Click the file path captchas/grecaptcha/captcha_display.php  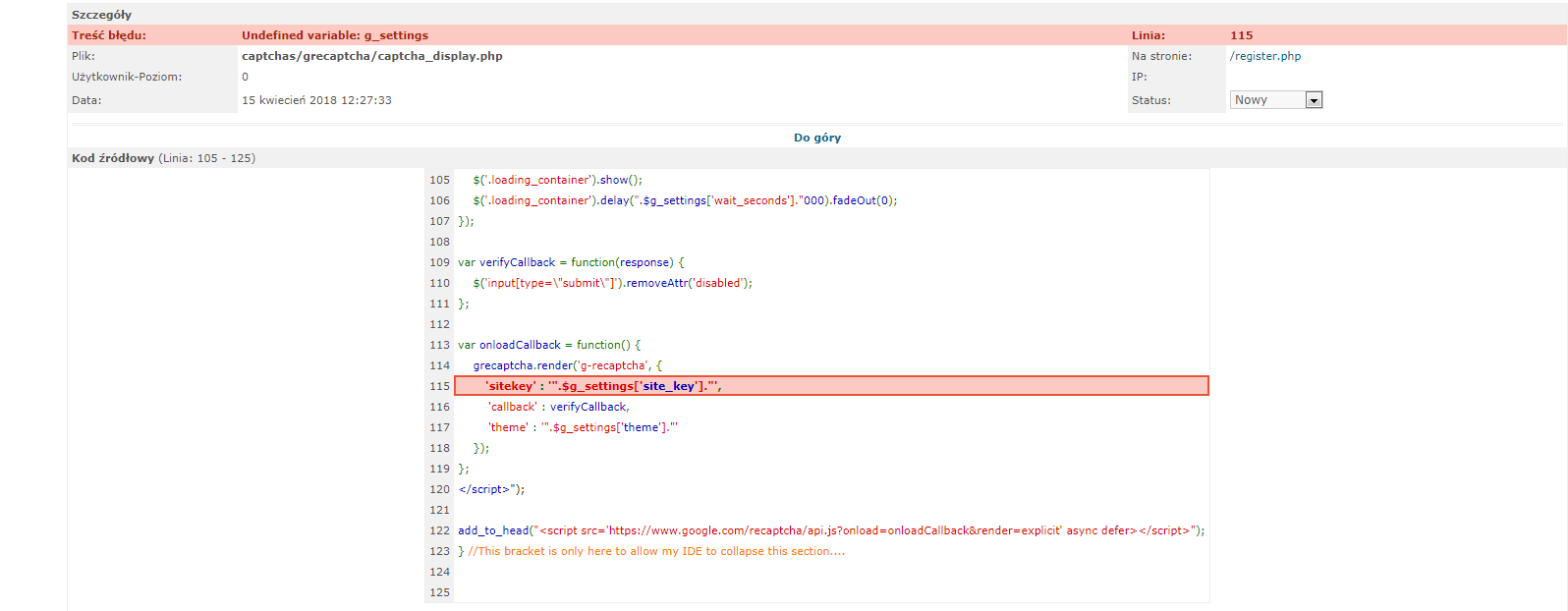coord(372,56)
